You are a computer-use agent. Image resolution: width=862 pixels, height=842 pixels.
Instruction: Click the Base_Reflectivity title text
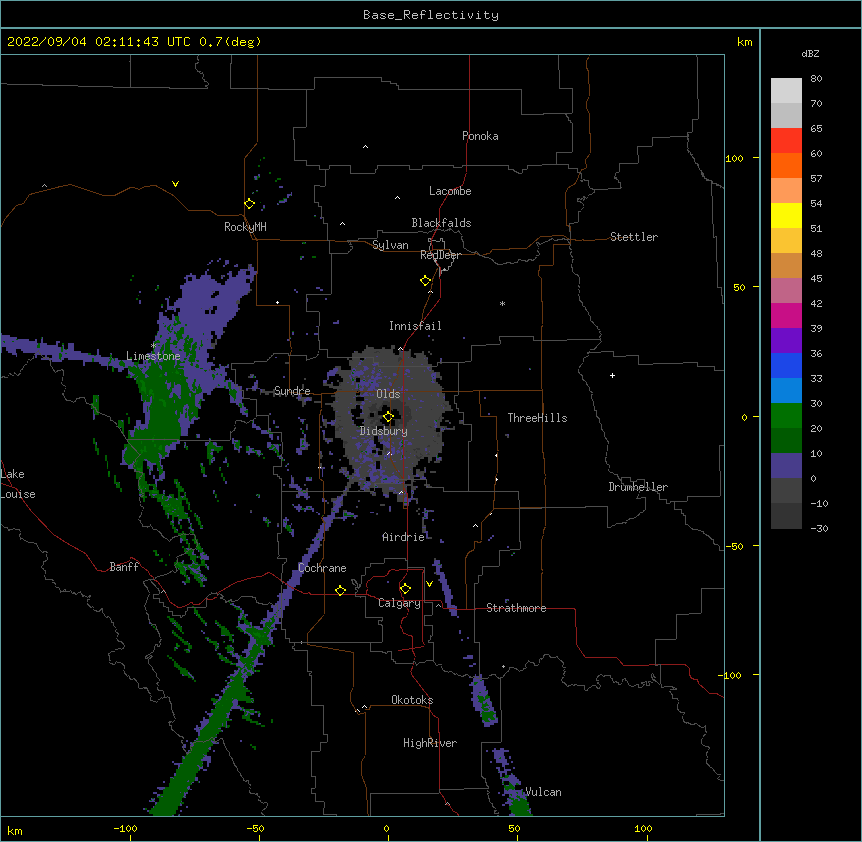[x=431, y=15]
